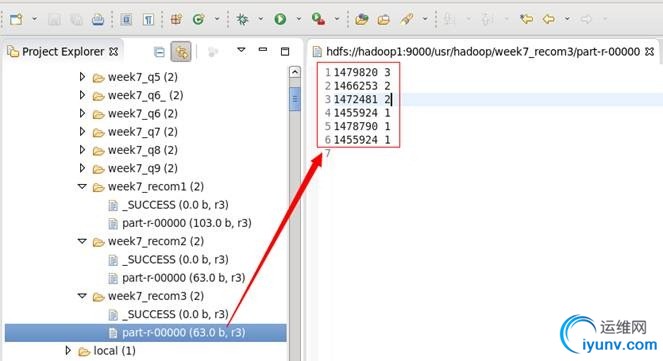
Task: Select _SUCCESS file under week7_recom2
Action: [175, 259]
